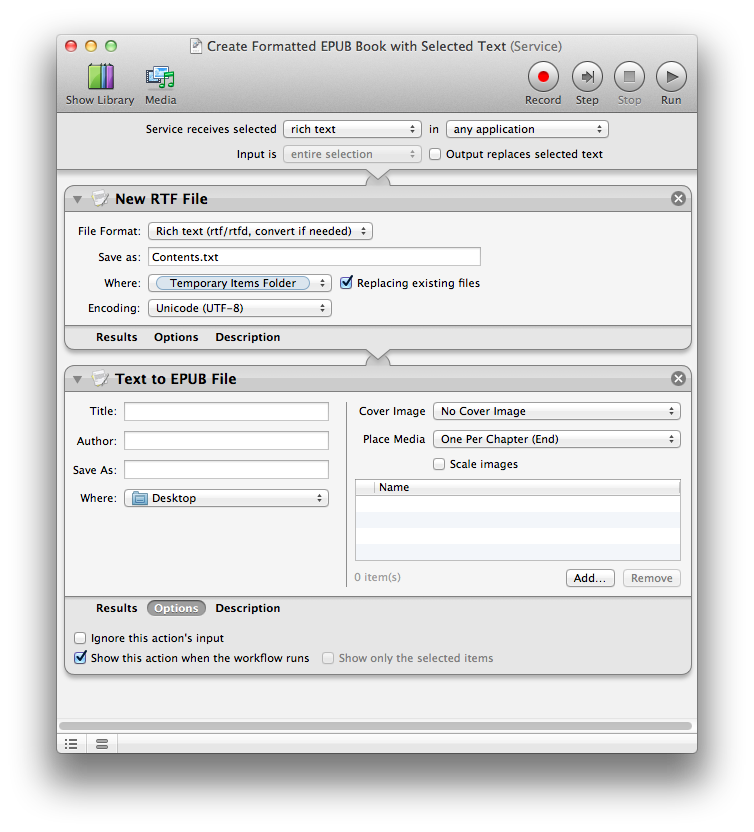Remove the Text to EPUB File action
The height and width of the screenshot is (832, 754).
(678, 378)
